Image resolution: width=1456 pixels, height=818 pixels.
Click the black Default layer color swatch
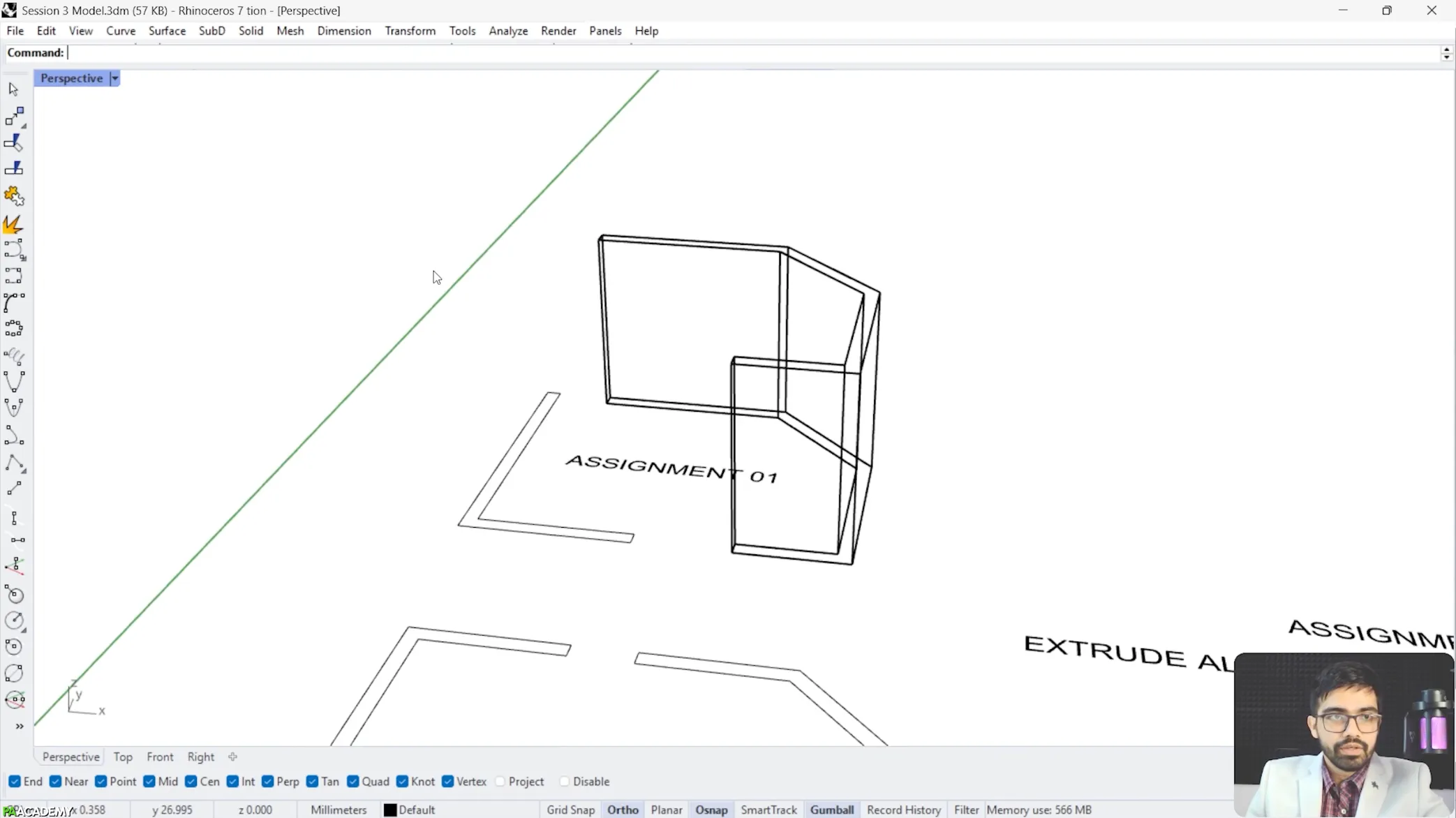point(390,810)
